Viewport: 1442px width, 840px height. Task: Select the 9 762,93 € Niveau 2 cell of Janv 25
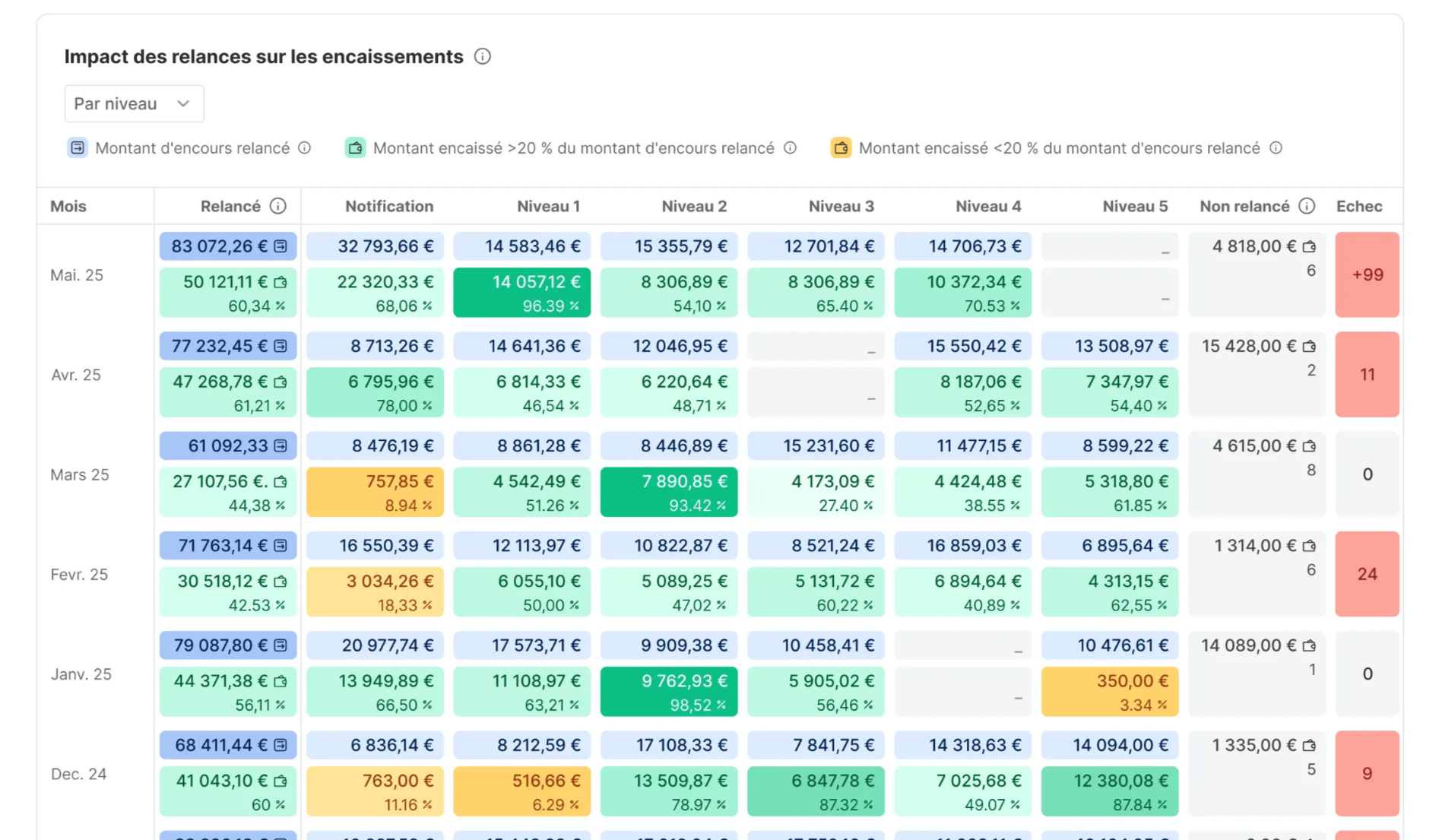668,691
